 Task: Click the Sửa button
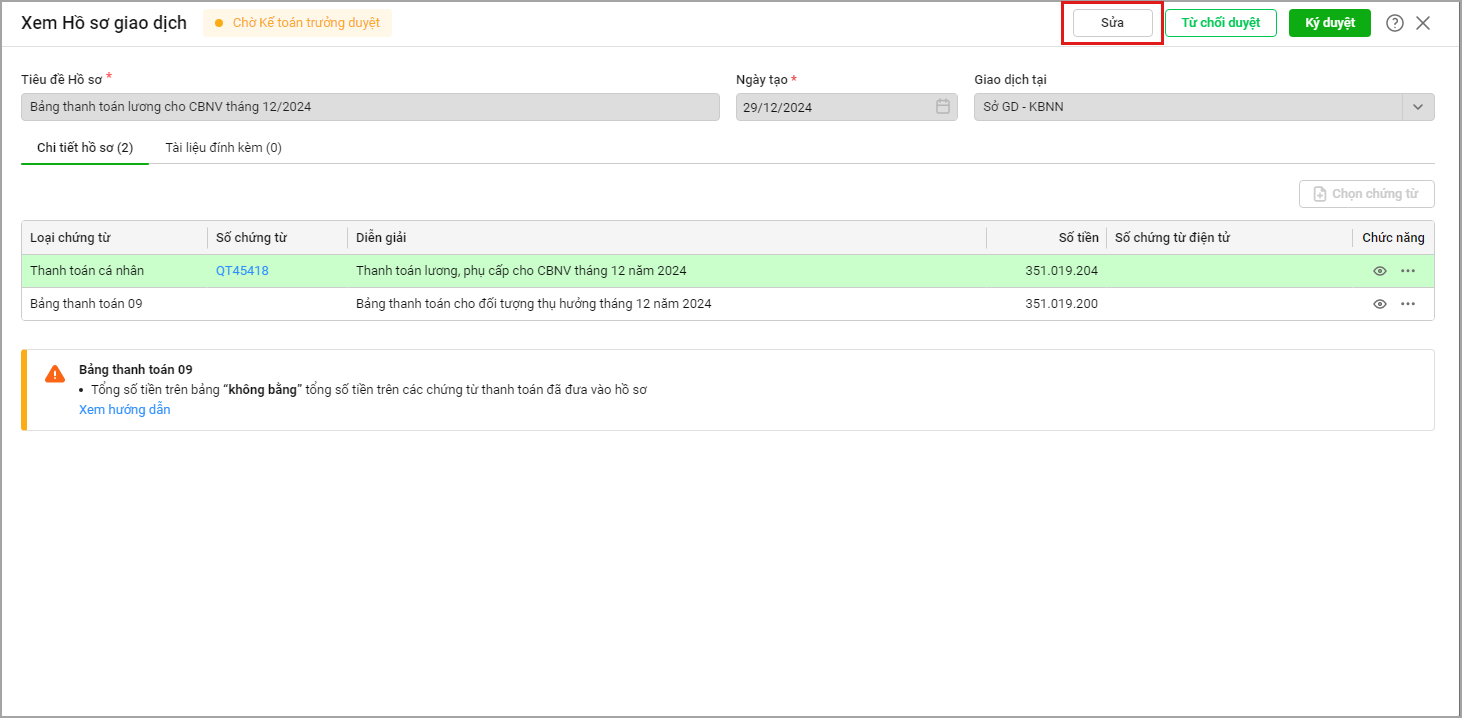coord(1112,23)
